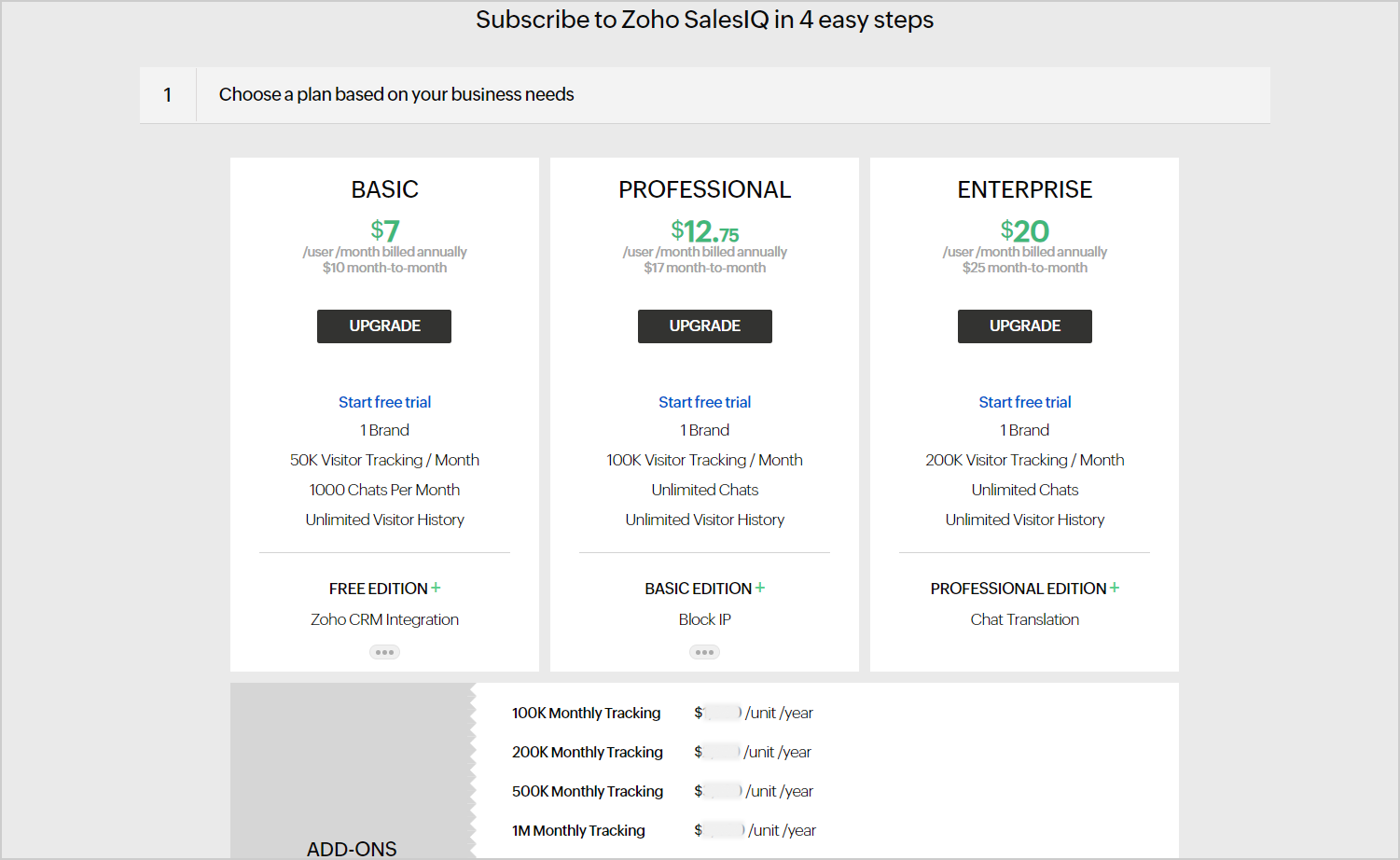This screenshot has width=1400, height=860.
Task: Click the 500K Monthly Tracking price field
Action: pyautogui.click(x=723, y=791)
